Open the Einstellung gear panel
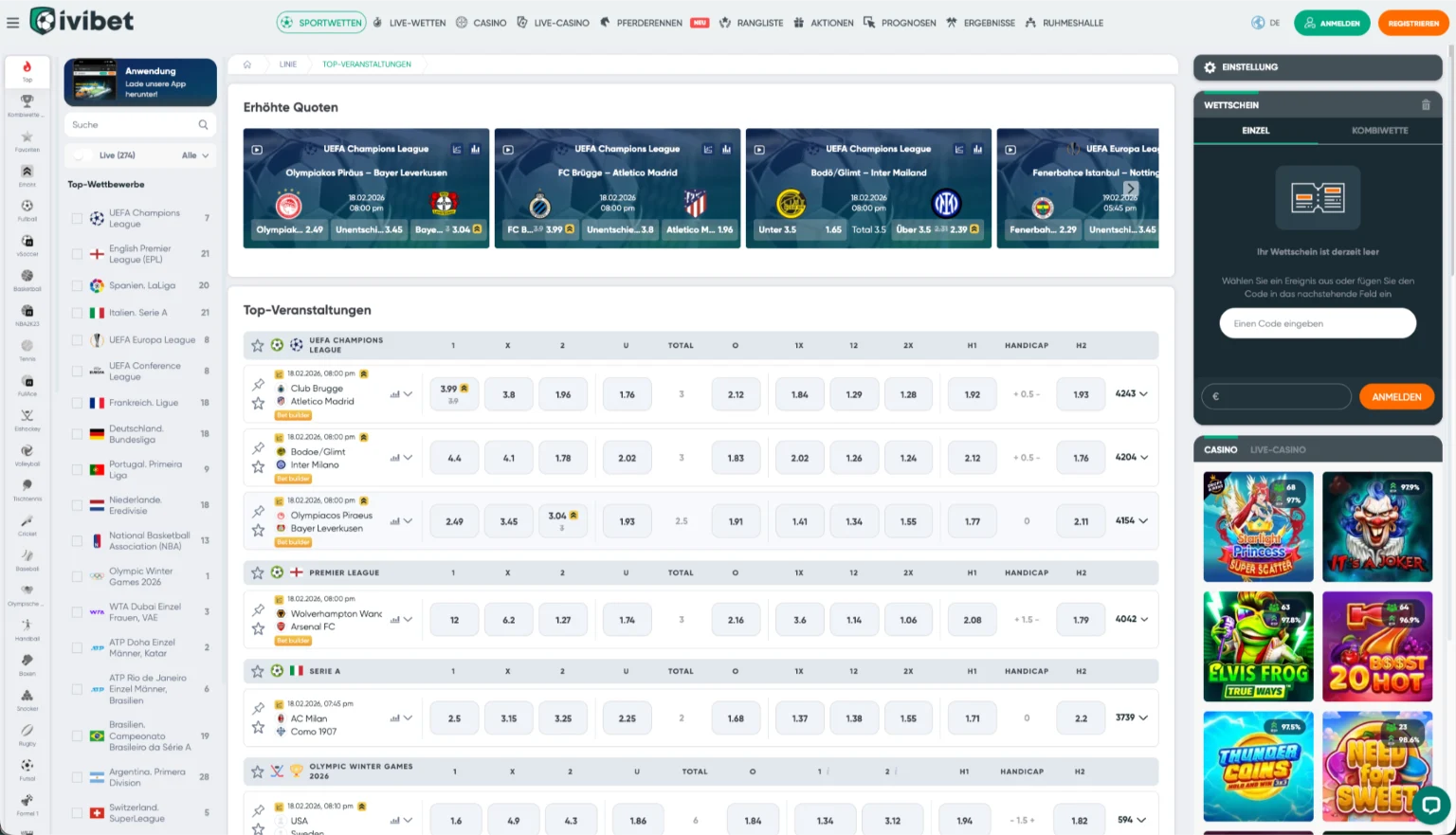Screen dimensions: 1456x835 (x=1210, y=67)
